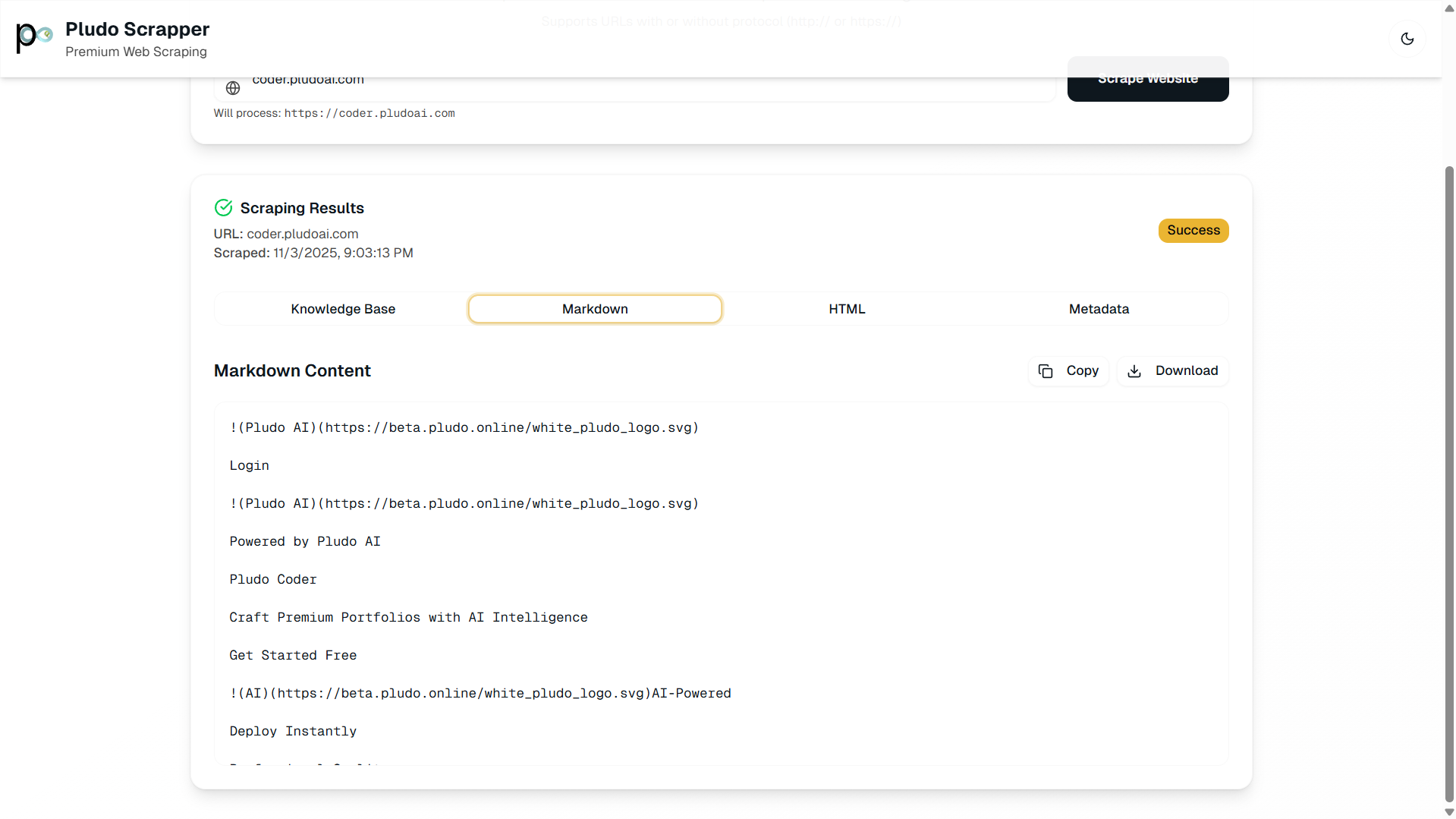Screen dimensions: 1456x819
Task: Click the coder.pludoai.com URL text
Action: (x=303, y=234)
